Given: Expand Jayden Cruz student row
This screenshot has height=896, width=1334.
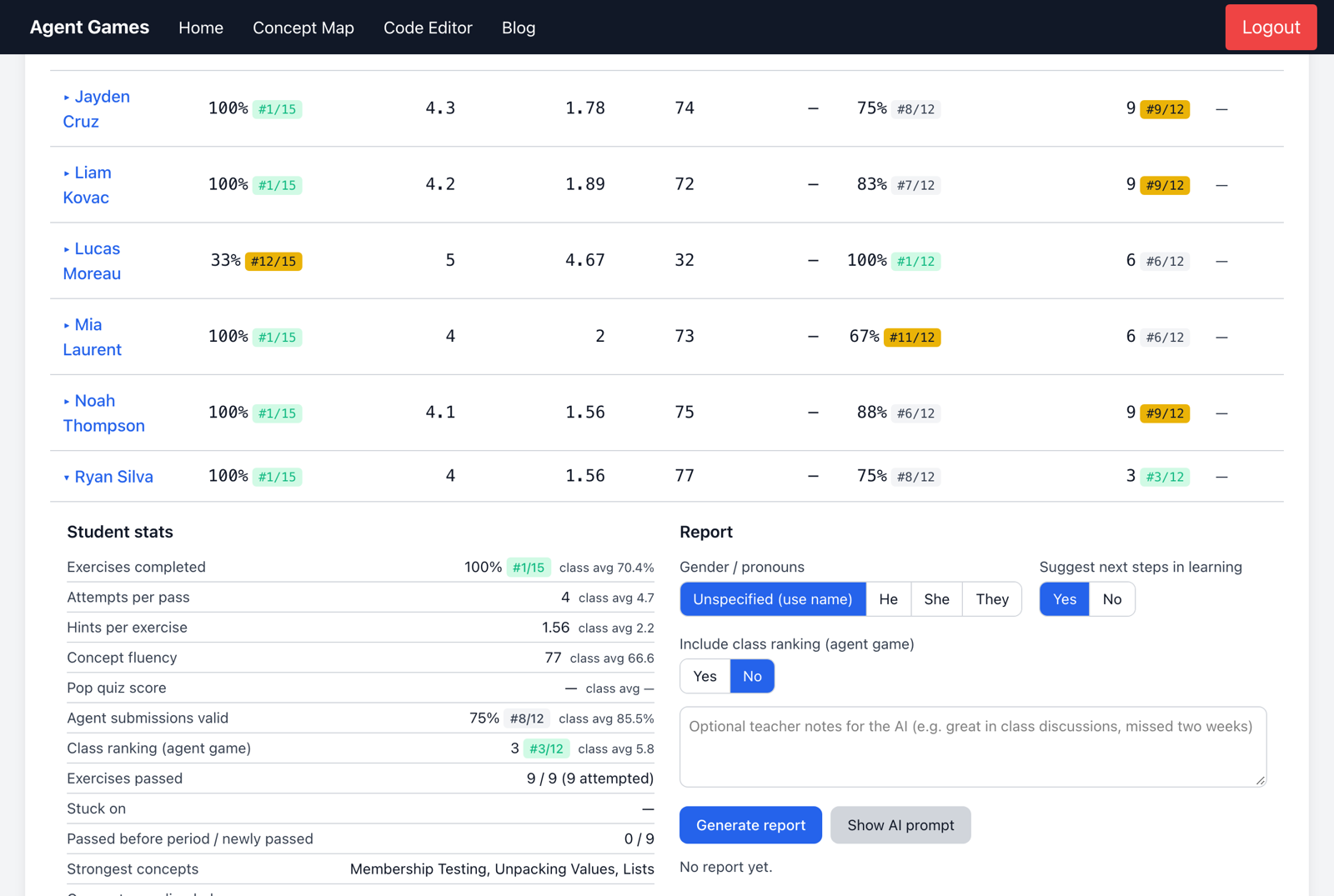Looking at the screenshot, I should pos(97,108).
